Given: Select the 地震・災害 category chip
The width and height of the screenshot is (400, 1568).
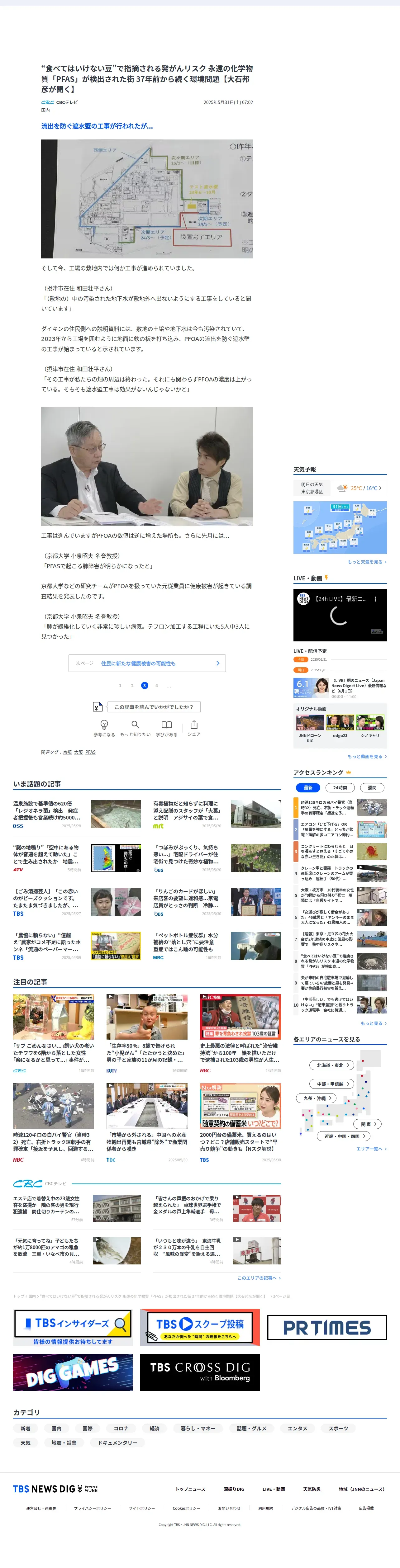Looking at the screenshot, I should coord(64,1443).
